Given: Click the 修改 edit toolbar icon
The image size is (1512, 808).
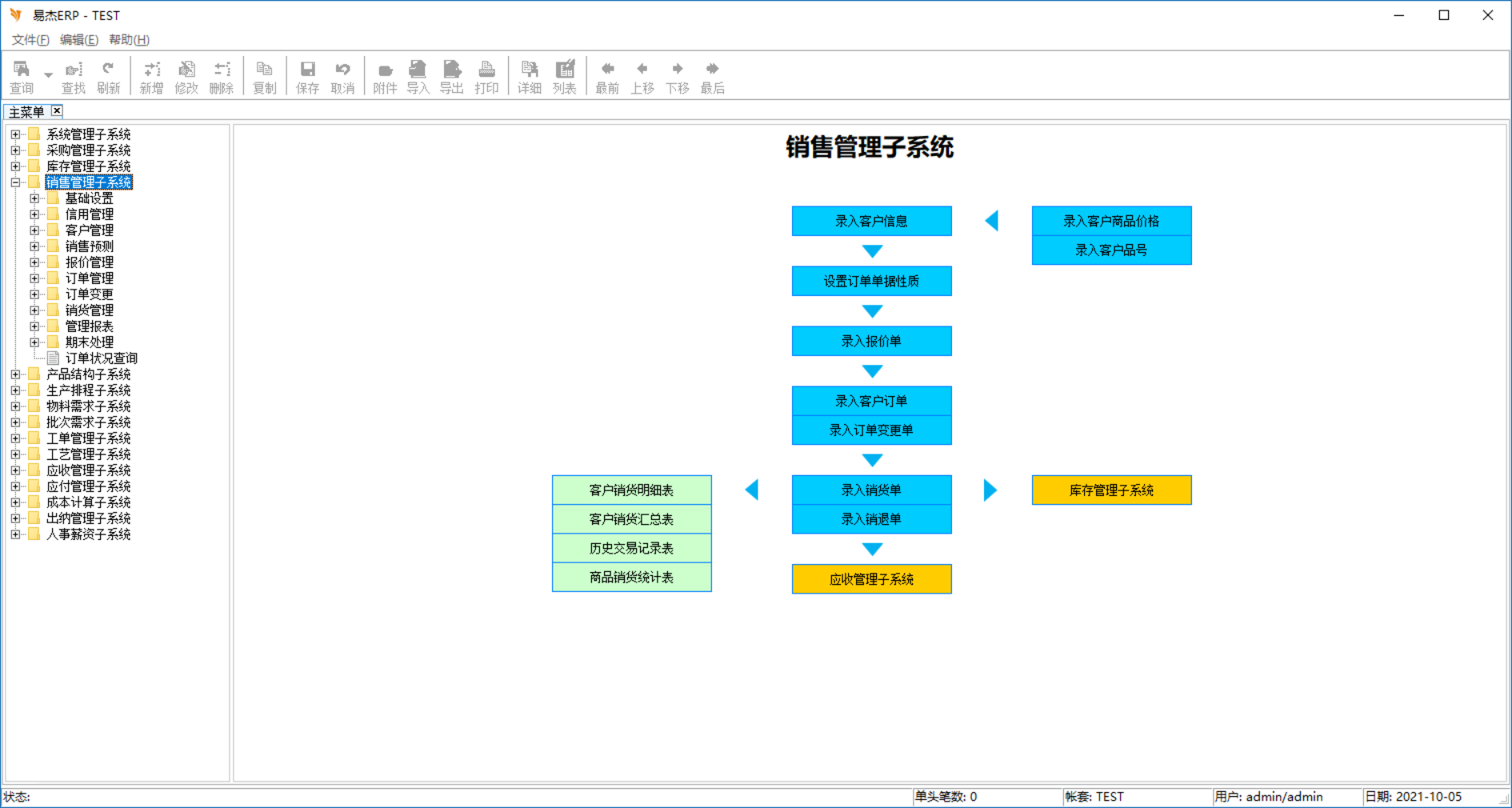Looking at the screenshot, I should (x=186, y=77).
